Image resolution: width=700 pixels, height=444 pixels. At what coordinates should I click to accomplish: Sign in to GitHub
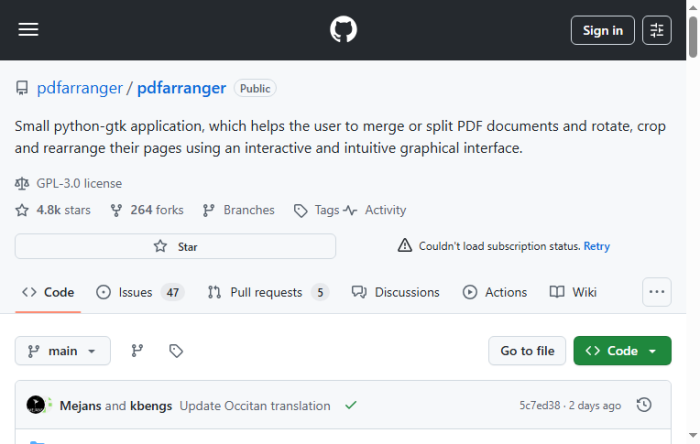click(x=603, y=30)
